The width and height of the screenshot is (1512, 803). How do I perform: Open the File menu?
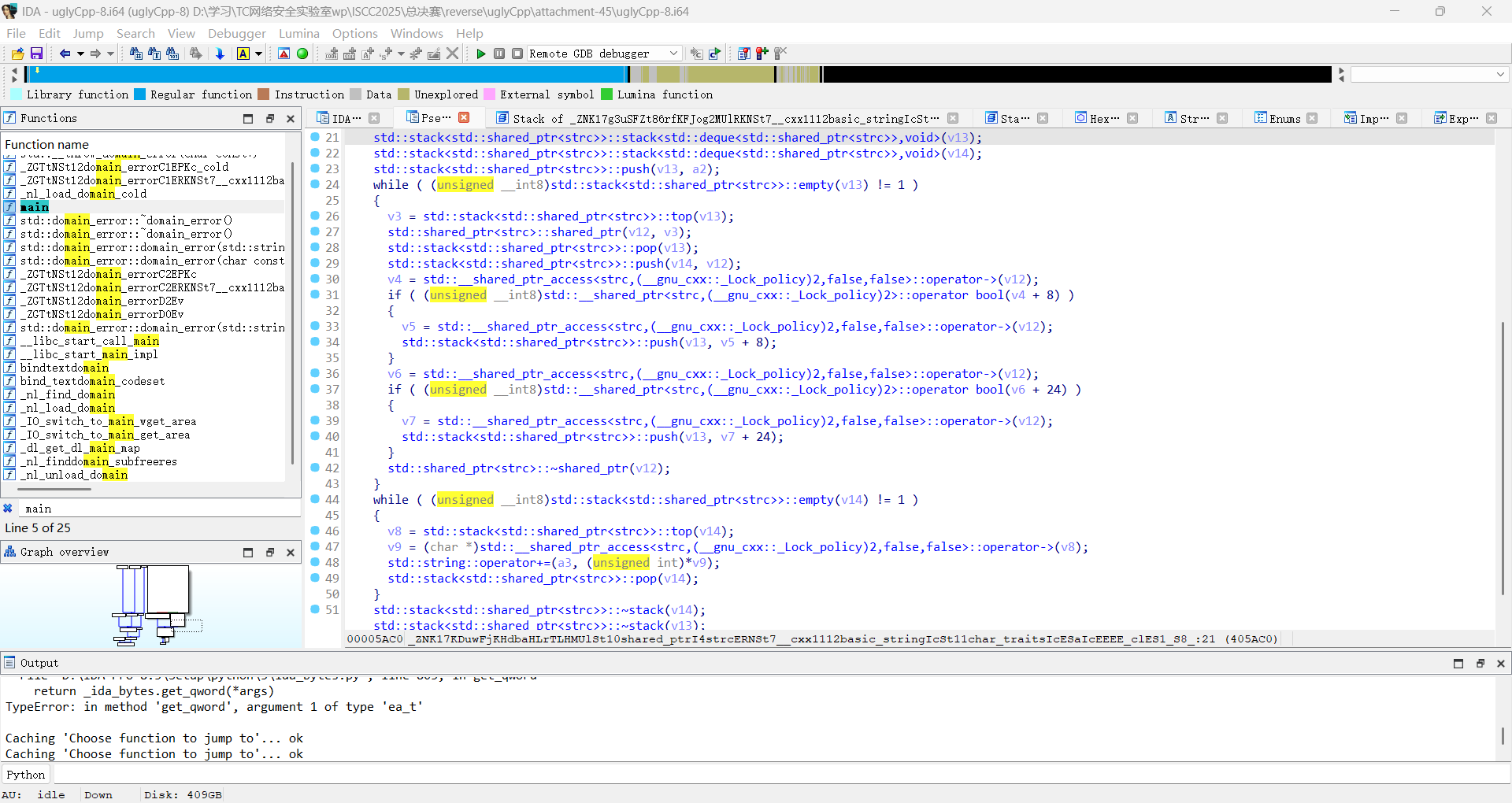pos(16,33)
